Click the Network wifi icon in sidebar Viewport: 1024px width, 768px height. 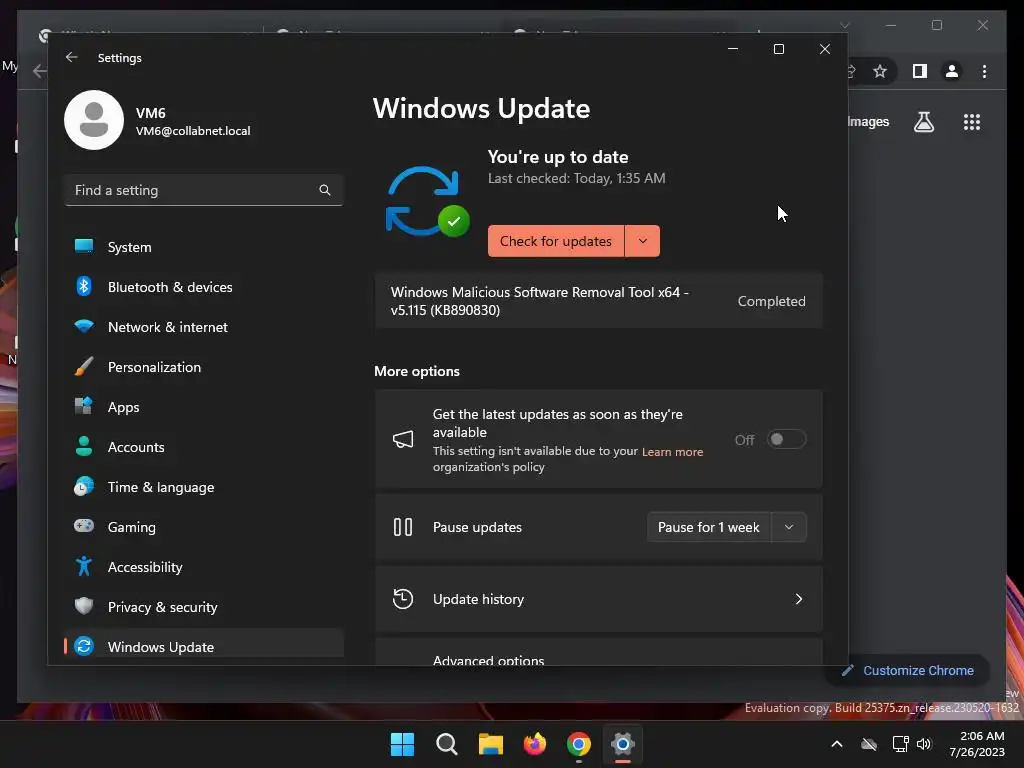(84, 326)
